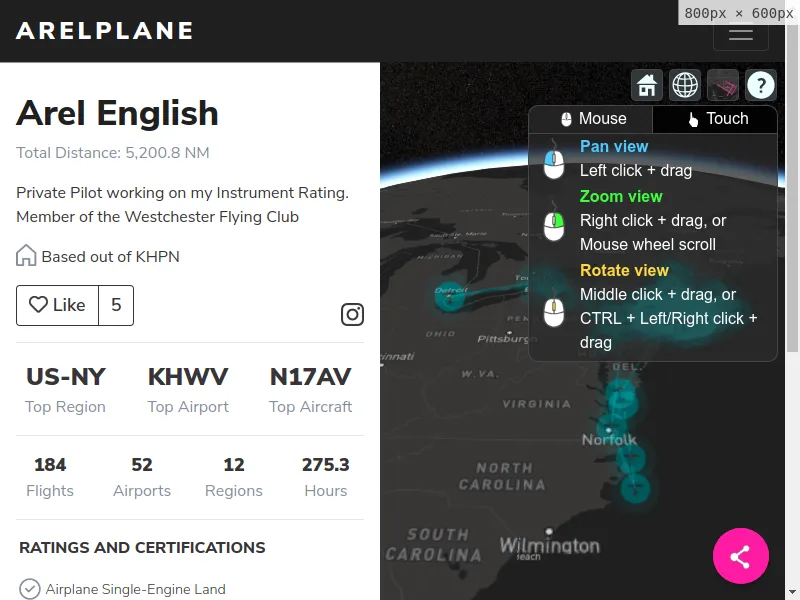Screen dimensions: 800x600
Task: Click the Like heart button
Action: tap(57, 305)
